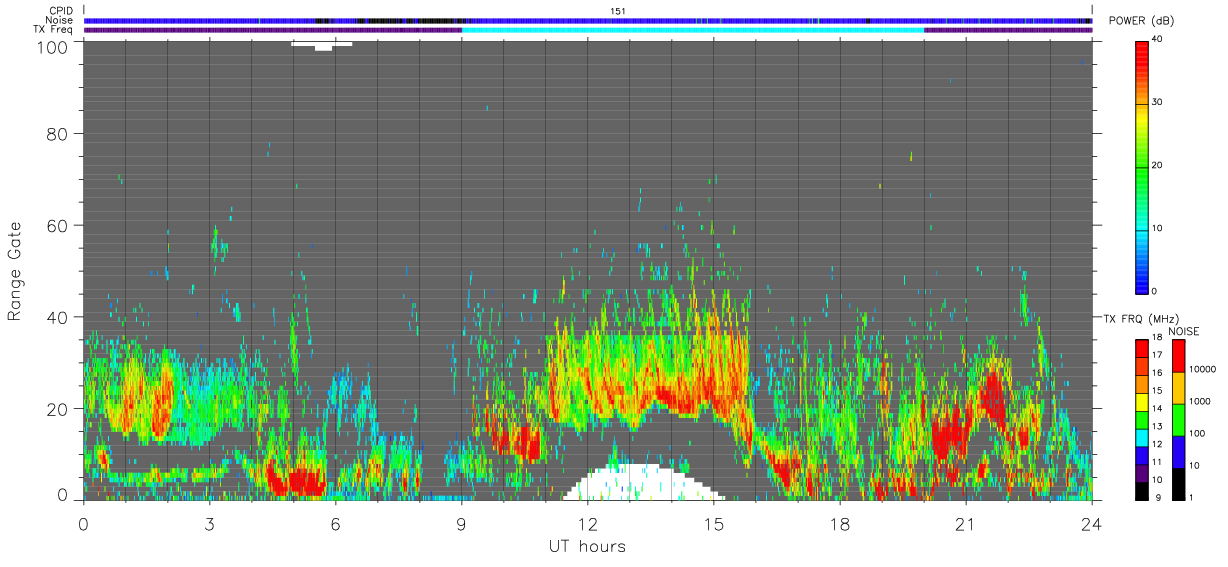Click the UT hours axis title
This screenshot has height=567, width=1228.
[x=587, y=546]
